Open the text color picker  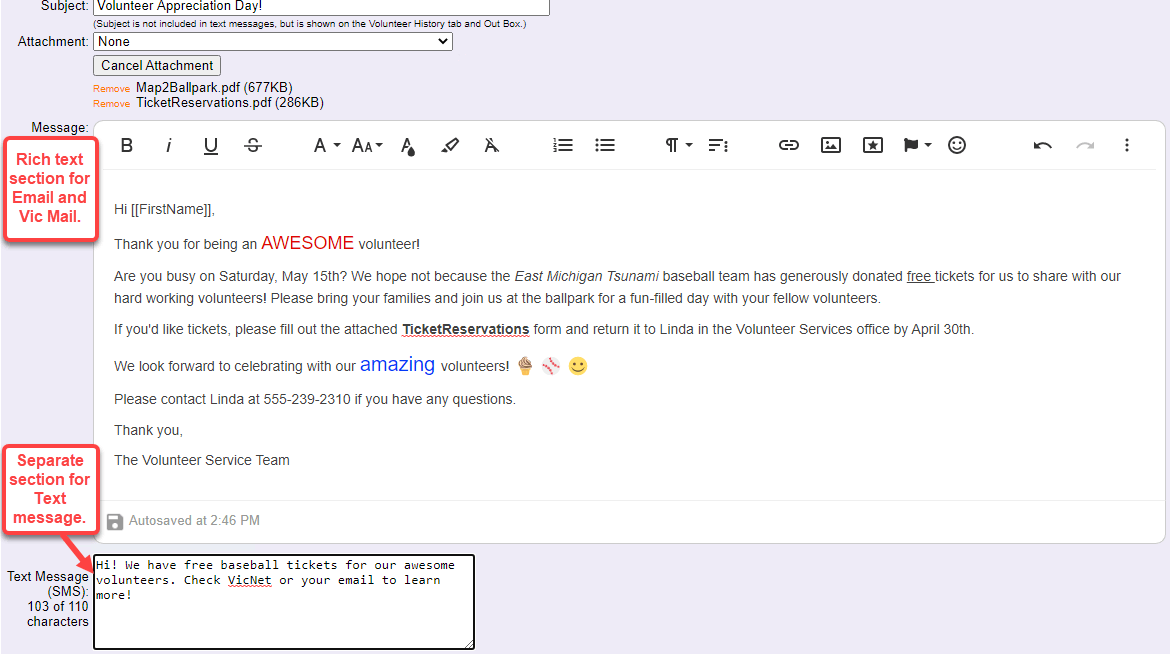pos(407,145)
